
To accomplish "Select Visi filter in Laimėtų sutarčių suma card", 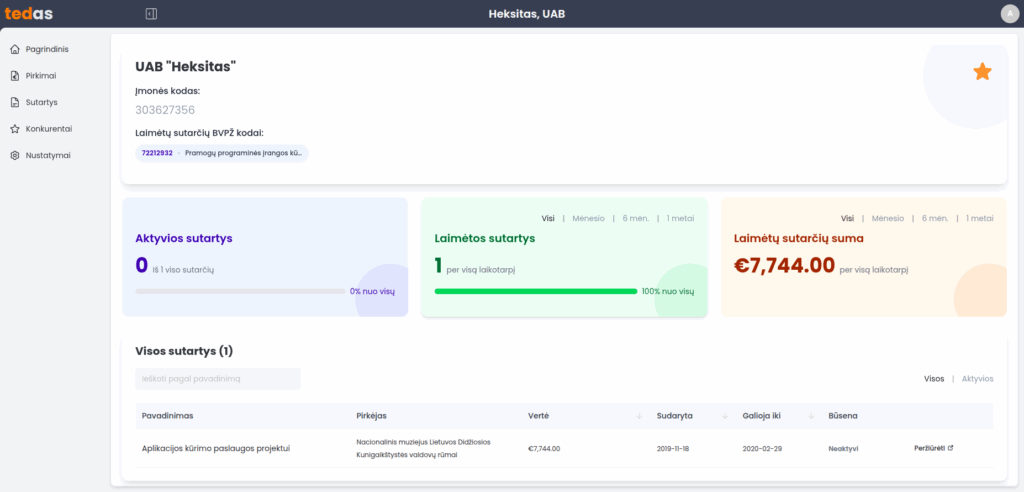I will coord(847,219).
